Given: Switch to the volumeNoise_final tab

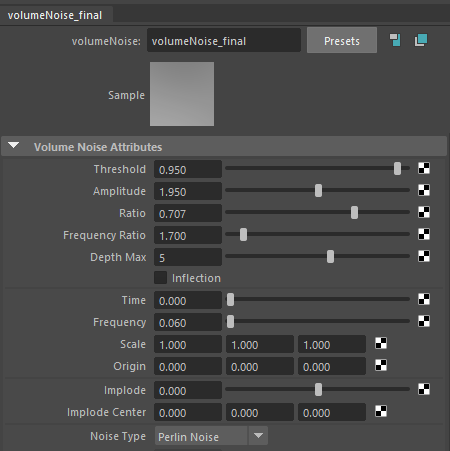Looking at the screenshot, I should pyautogui.click(x=55, y=15).
